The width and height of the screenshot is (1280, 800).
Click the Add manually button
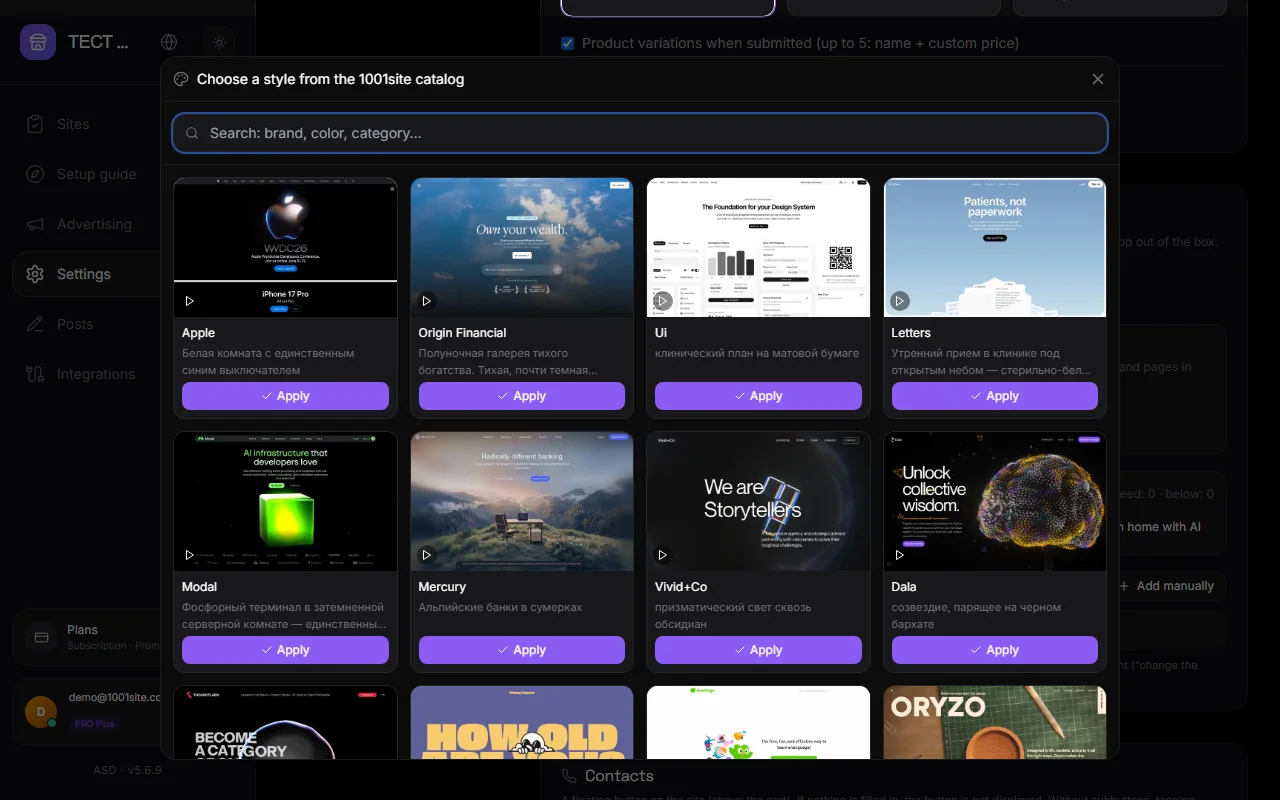[x=1168, y=586]
